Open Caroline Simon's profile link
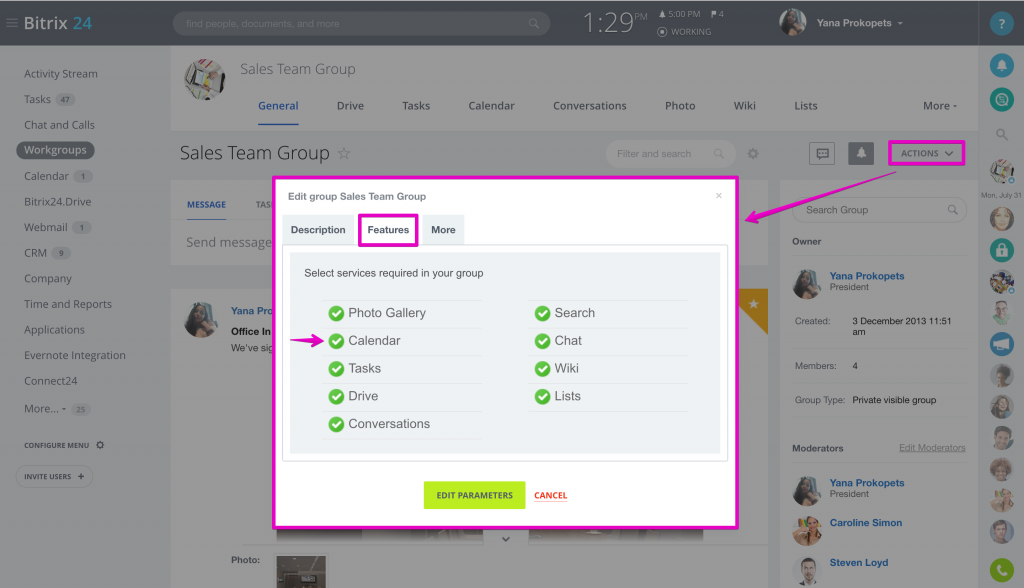This screenshot has width=1024, height=588. pyautogui.click(x=865, y=523)
